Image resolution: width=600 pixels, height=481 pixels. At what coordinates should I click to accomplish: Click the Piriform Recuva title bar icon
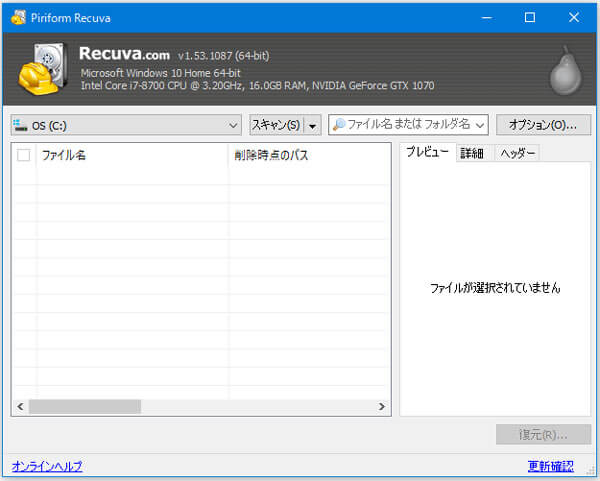(15, 17)
